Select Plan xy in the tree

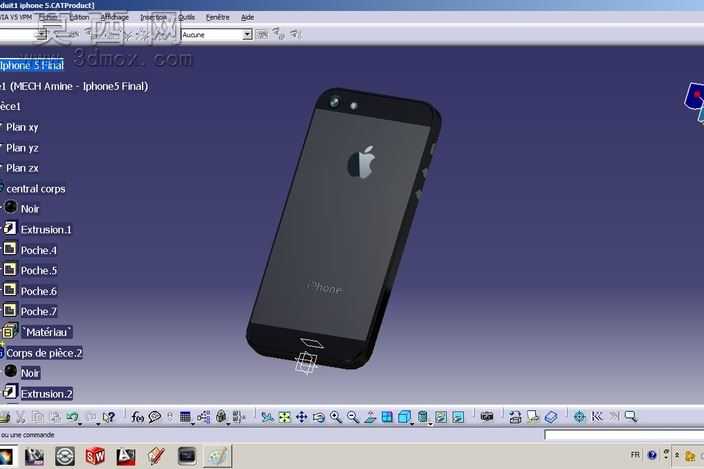[x=22, y=127]
